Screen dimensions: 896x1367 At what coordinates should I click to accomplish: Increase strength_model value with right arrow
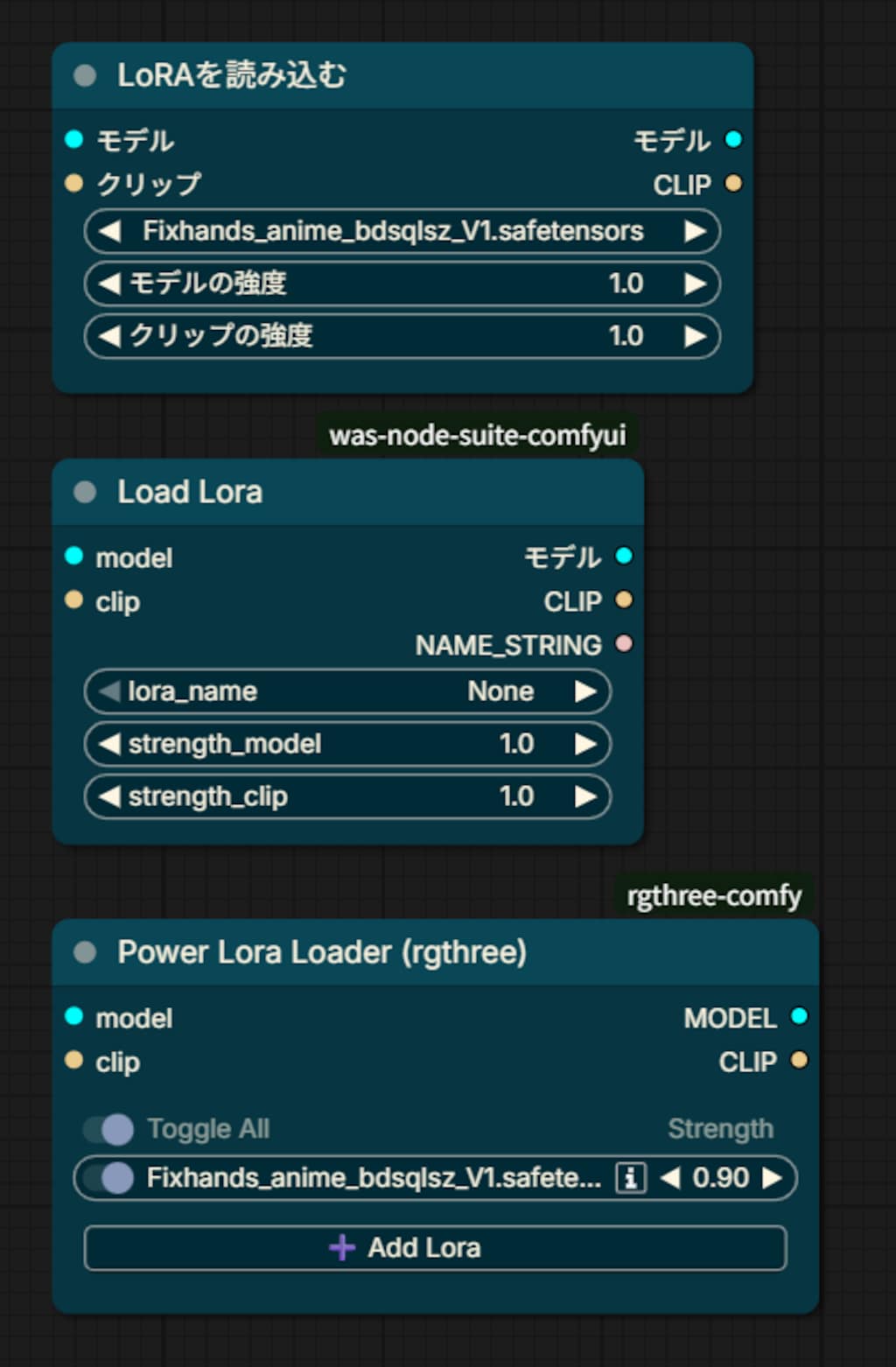click(586, 744)
